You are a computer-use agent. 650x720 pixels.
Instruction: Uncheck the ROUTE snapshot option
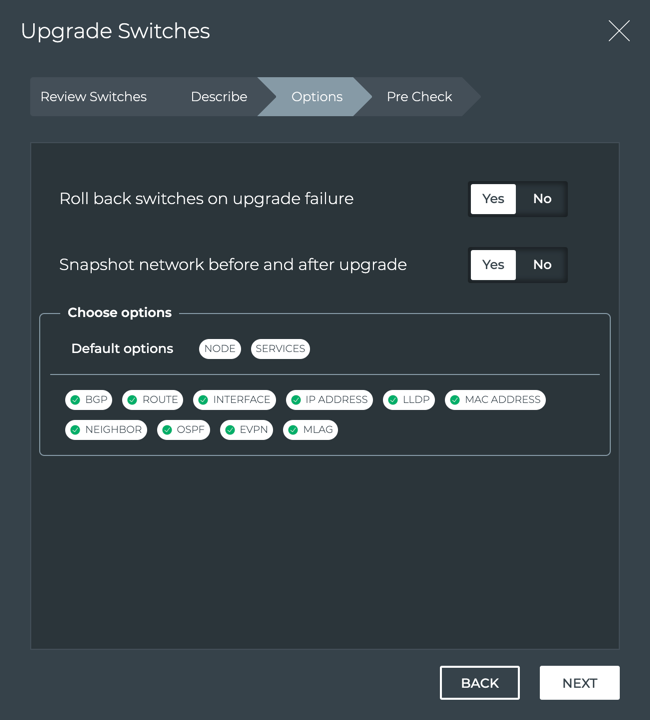pyautogui.click(x=132, y=400)
